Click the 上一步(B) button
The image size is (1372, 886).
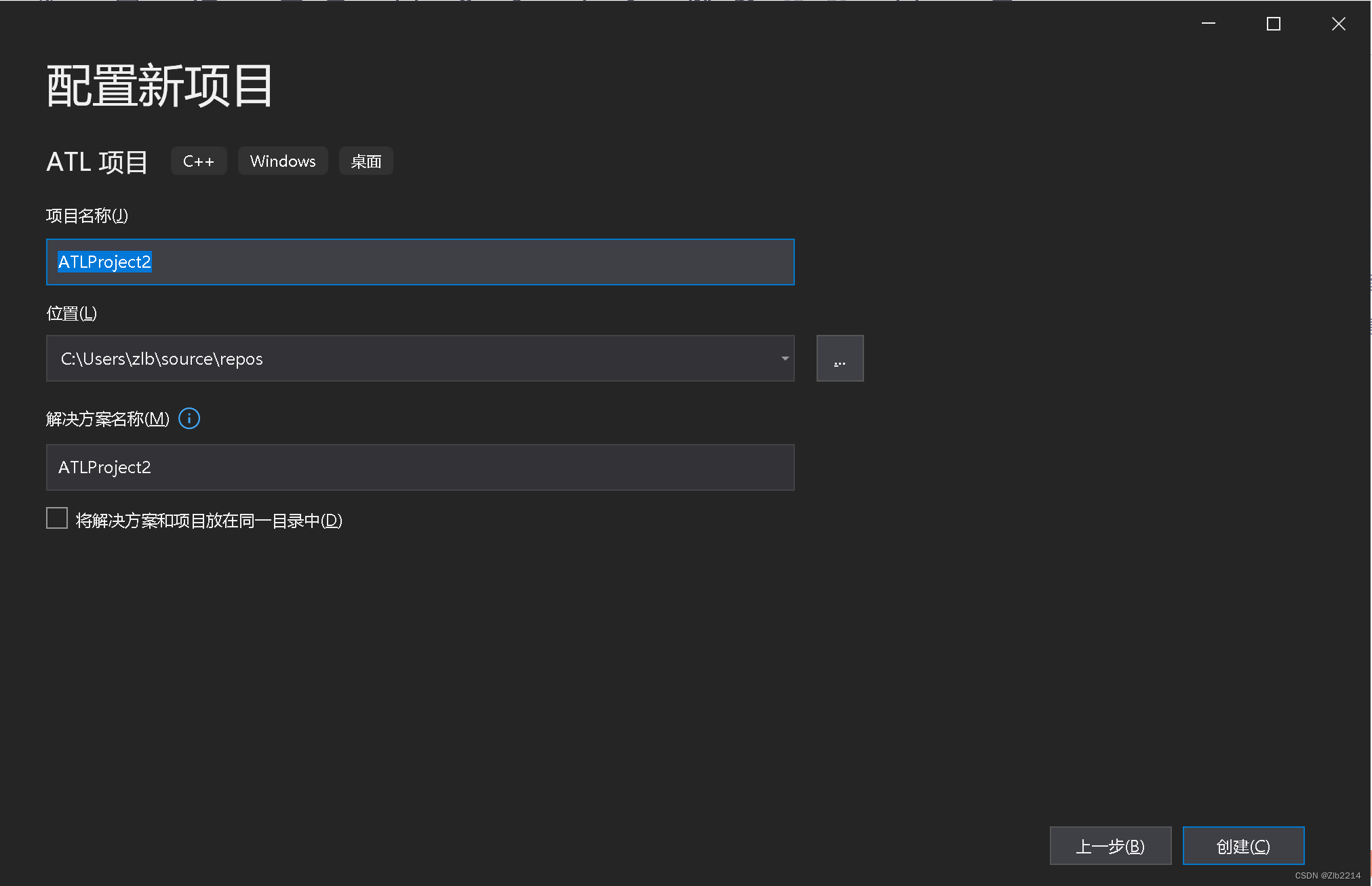1110,845
